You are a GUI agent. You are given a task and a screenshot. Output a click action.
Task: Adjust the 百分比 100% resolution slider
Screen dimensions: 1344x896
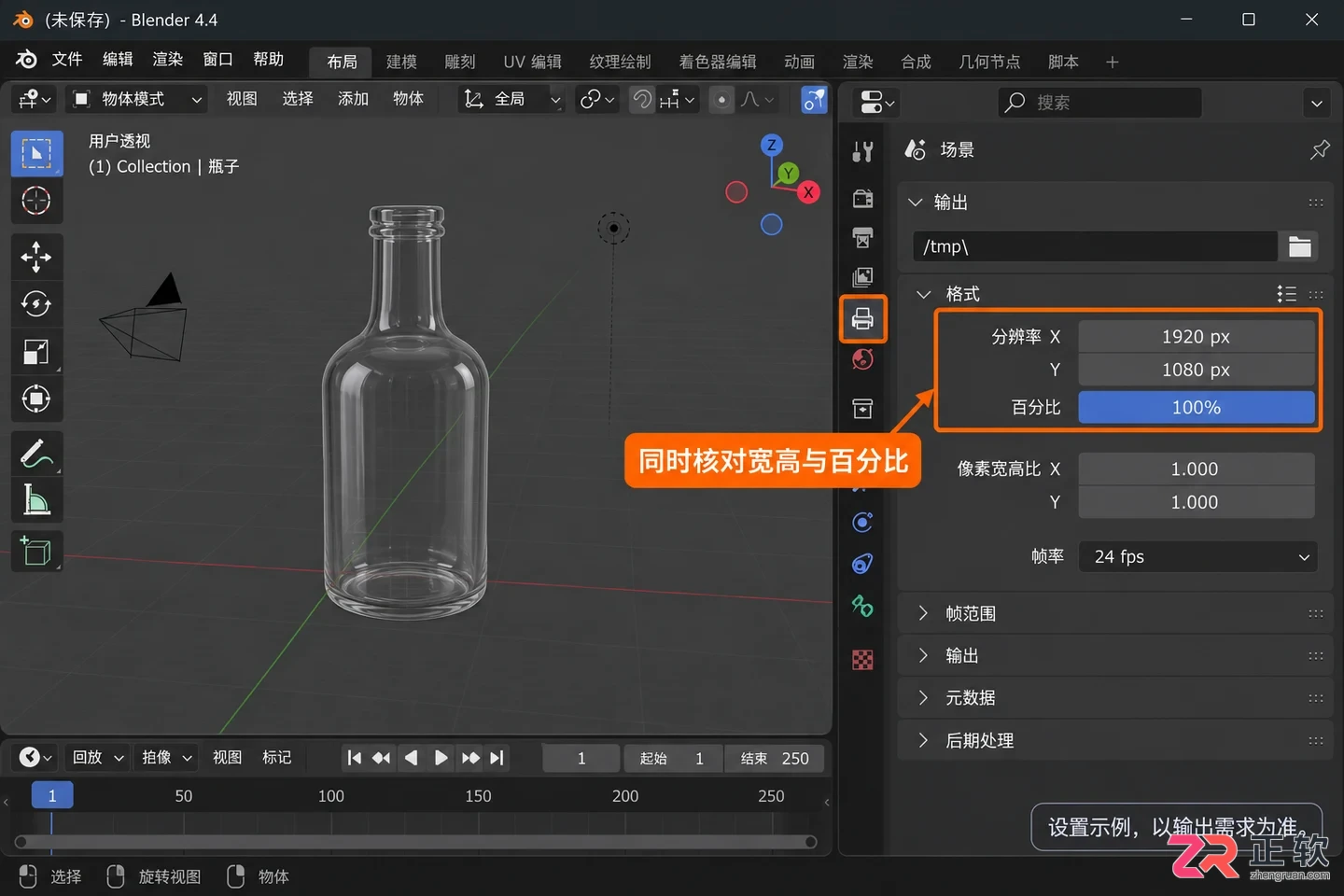pos(1197,408)
